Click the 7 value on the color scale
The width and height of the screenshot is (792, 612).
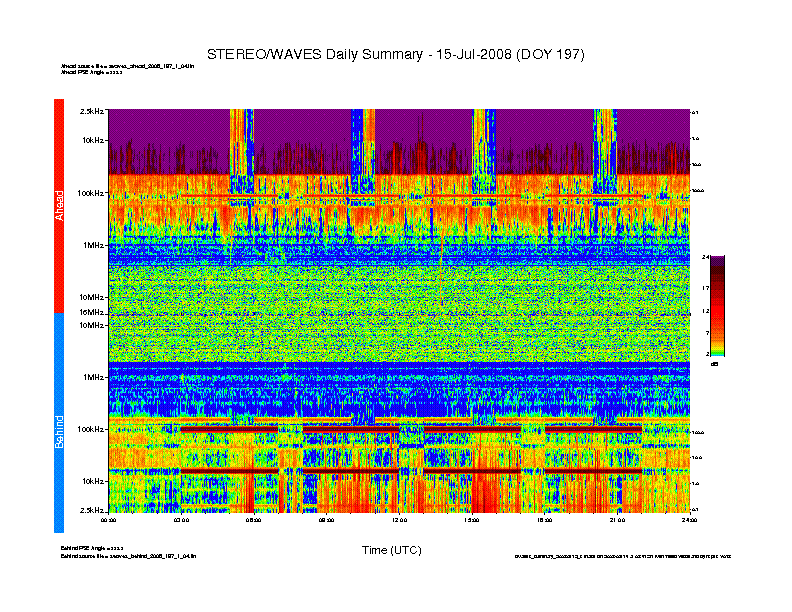click(707, 333)
